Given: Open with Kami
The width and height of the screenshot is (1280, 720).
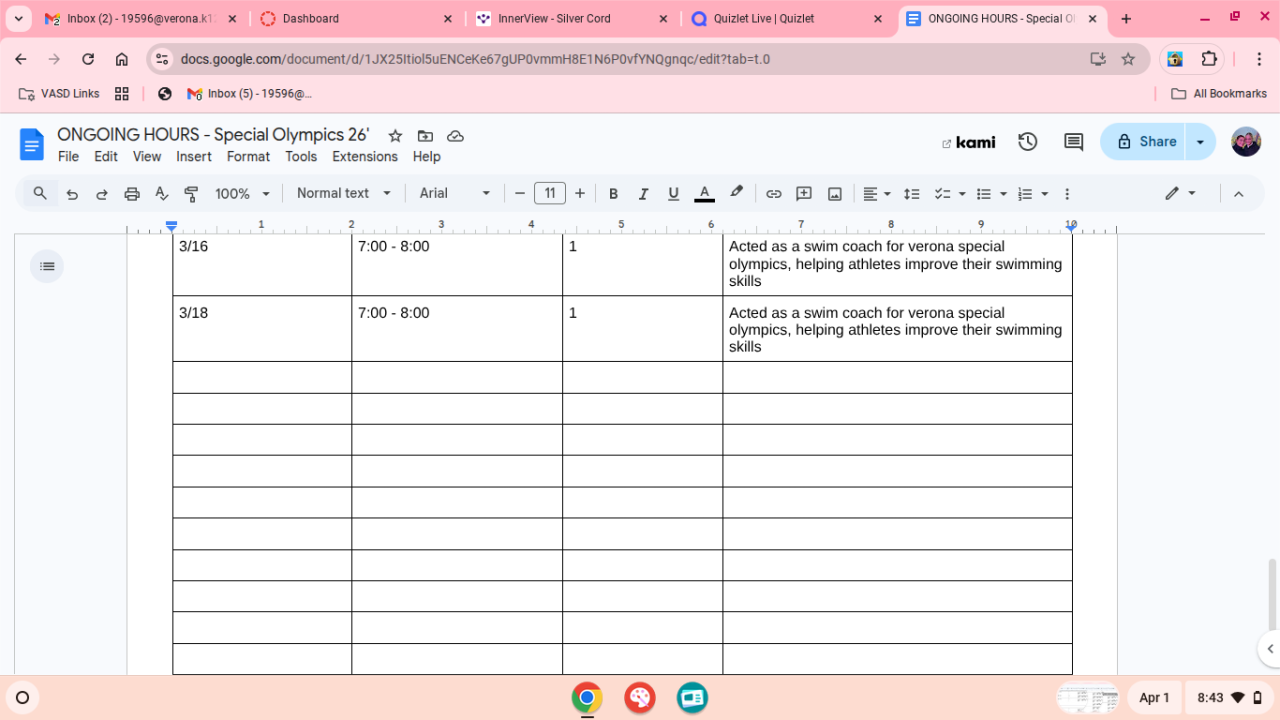Looking at the screenshot, I should [969, 142].
